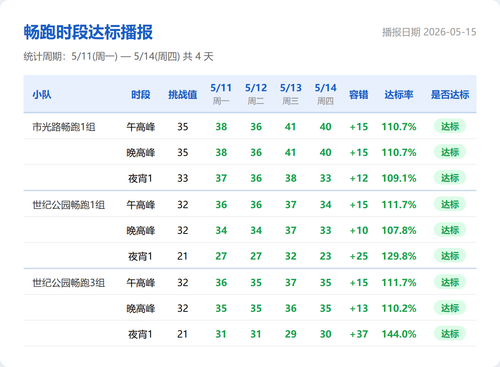Click 111.7% in 世纪公园畅跑3组 午高峰 row
The height and width of the screenshot is (367, 500).
(399, 283)
